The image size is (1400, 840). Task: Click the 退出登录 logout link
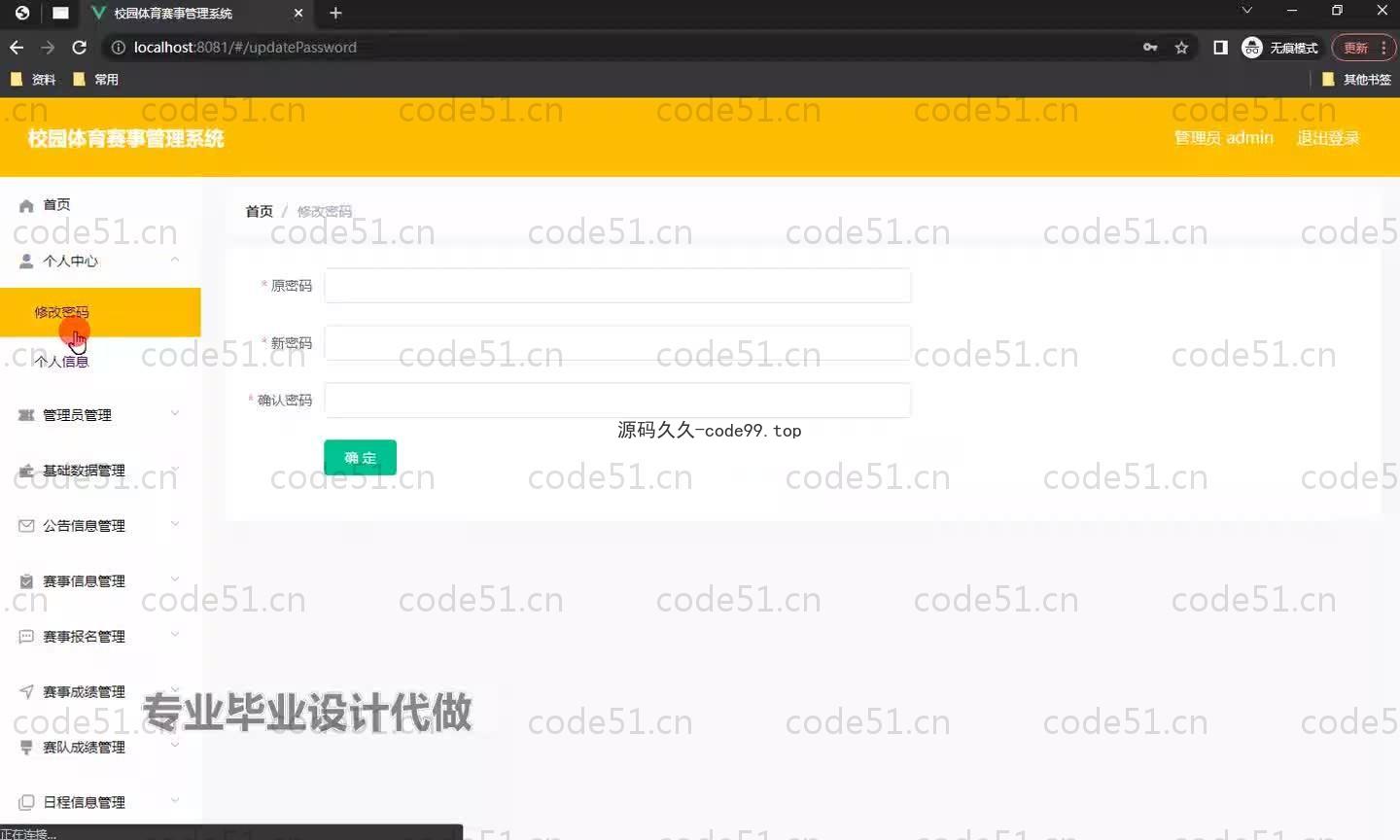point(1328,138)
